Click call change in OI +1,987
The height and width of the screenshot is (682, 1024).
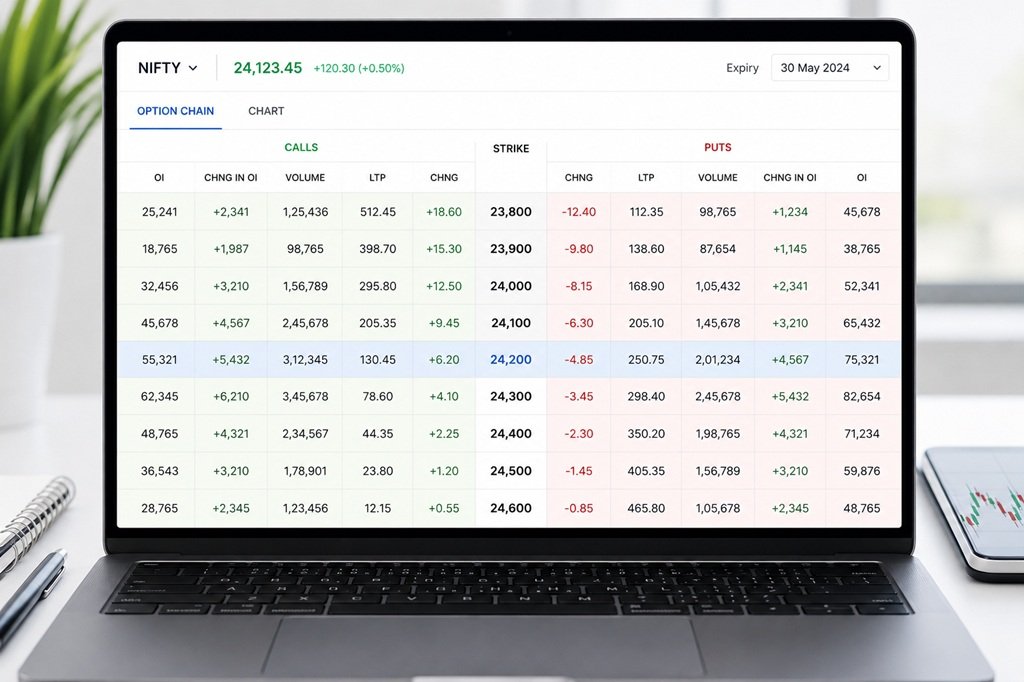click(231, 249)
